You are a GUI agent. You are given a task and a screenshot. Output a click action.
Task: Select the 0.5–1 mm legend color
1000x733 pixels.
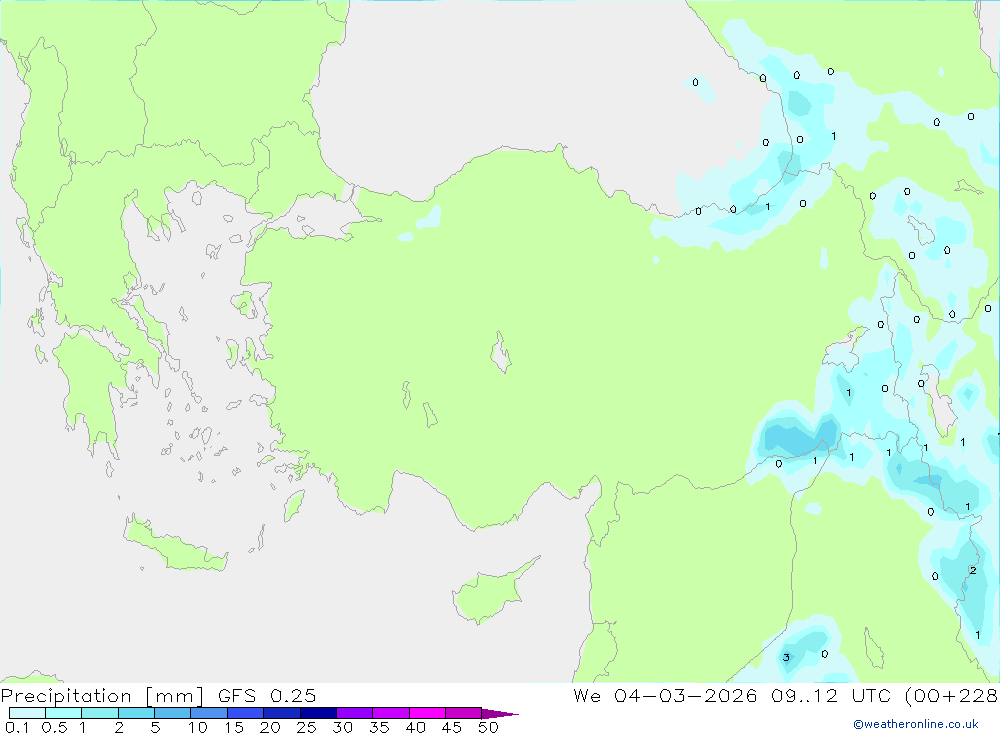tap(64, 713)
